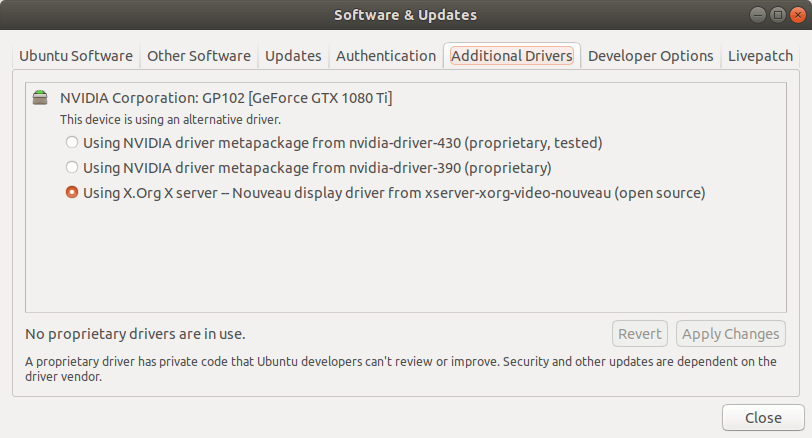Select the Nouveau open source display driver
The image size is (812, 438).
tap(72, 193)
